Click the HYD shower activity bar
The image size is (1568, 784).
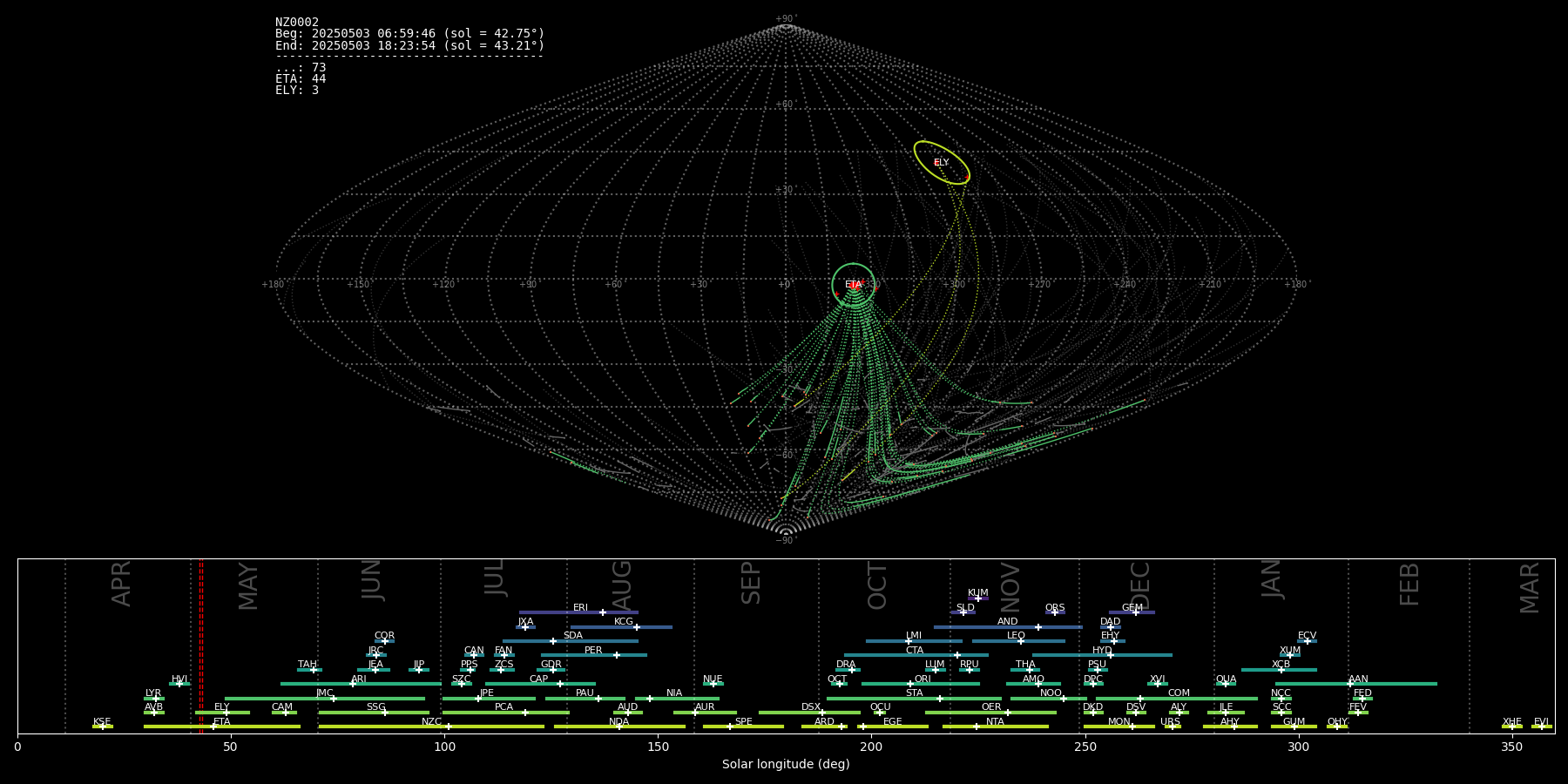pos(1102,655)
